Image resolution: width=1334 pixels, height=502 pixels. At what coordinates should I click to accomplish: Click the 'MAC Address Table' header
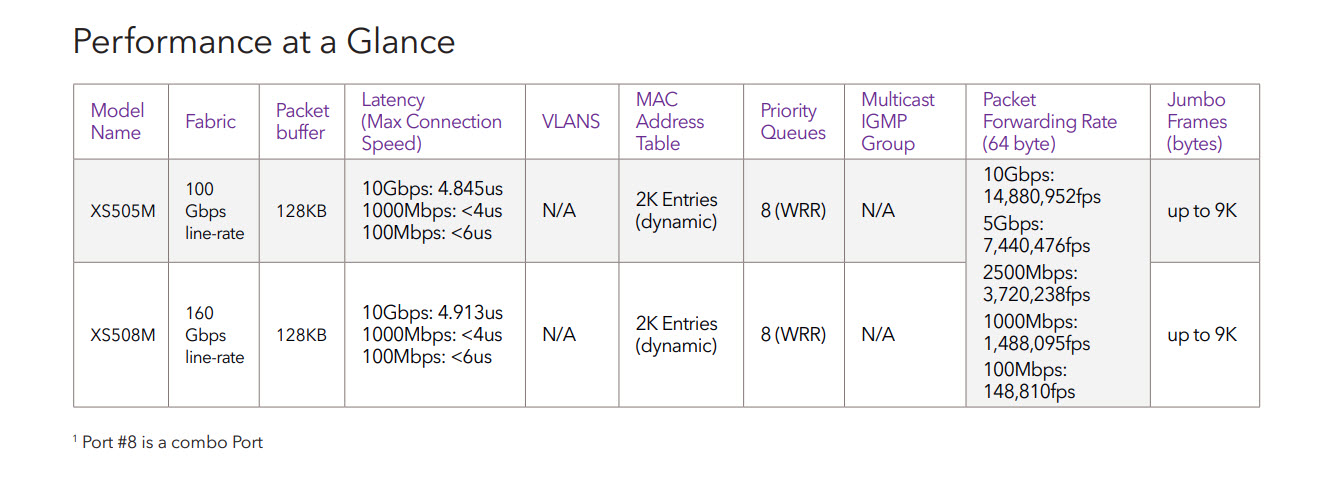[670, 121]
